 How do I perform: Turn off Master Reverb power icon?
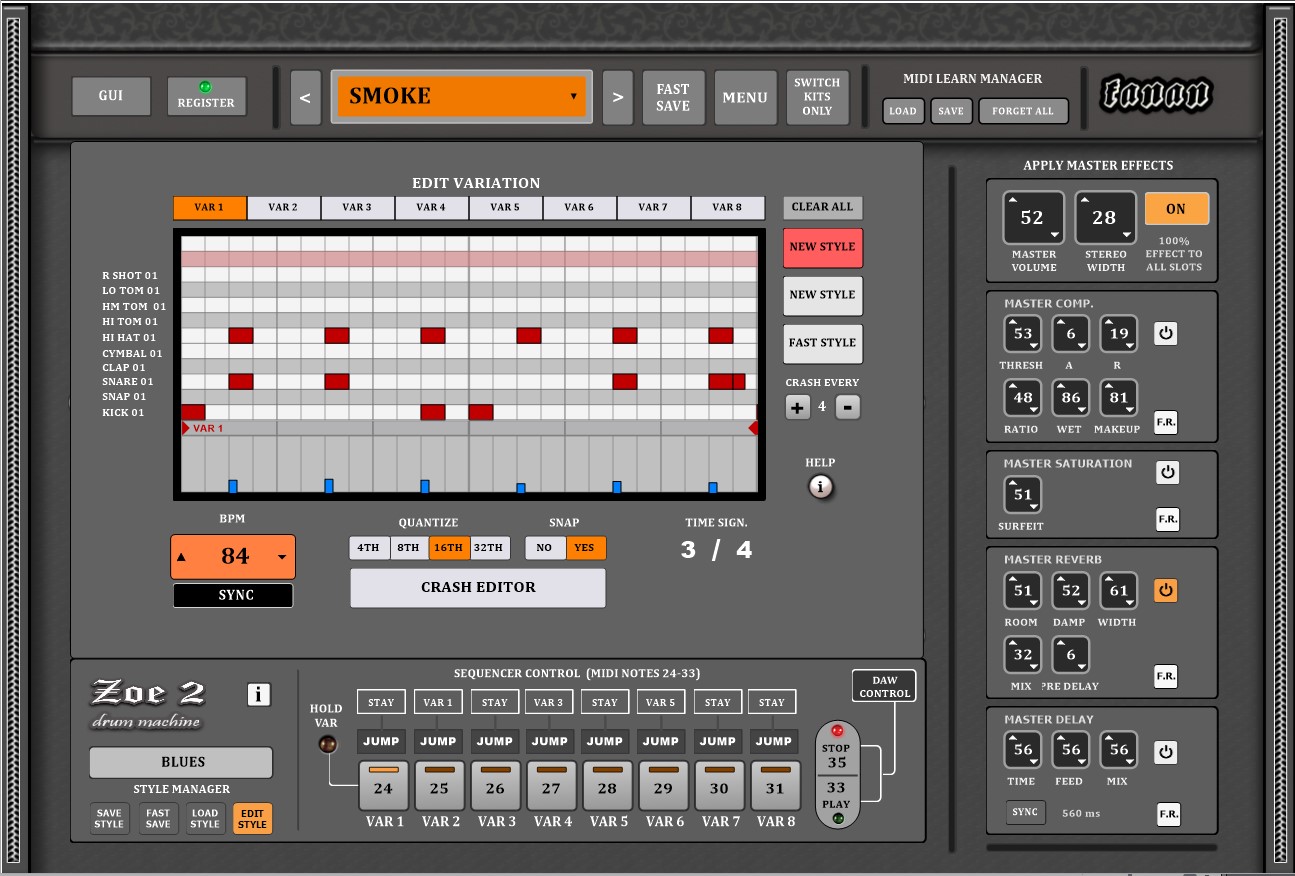pyautogui.click(x=1166, y=590)
